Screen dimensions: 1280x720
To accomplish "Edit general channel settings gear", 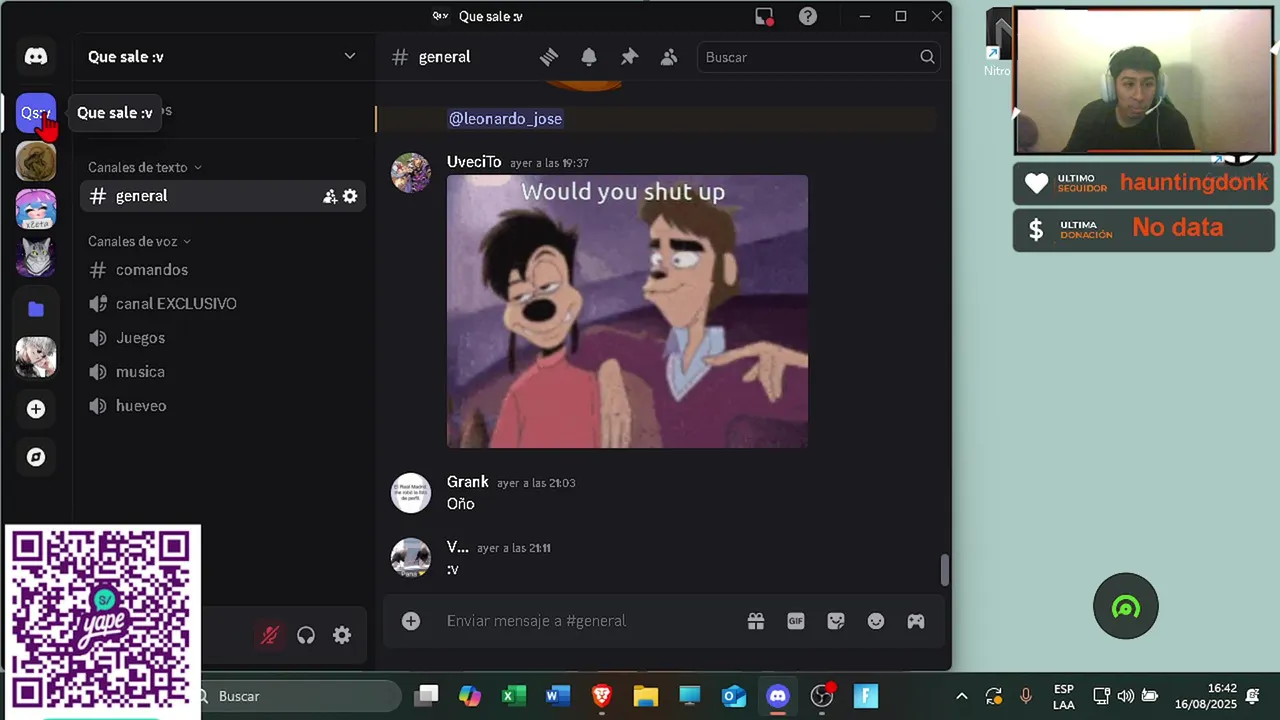I will pyautogui.click(x=350, y=197).
